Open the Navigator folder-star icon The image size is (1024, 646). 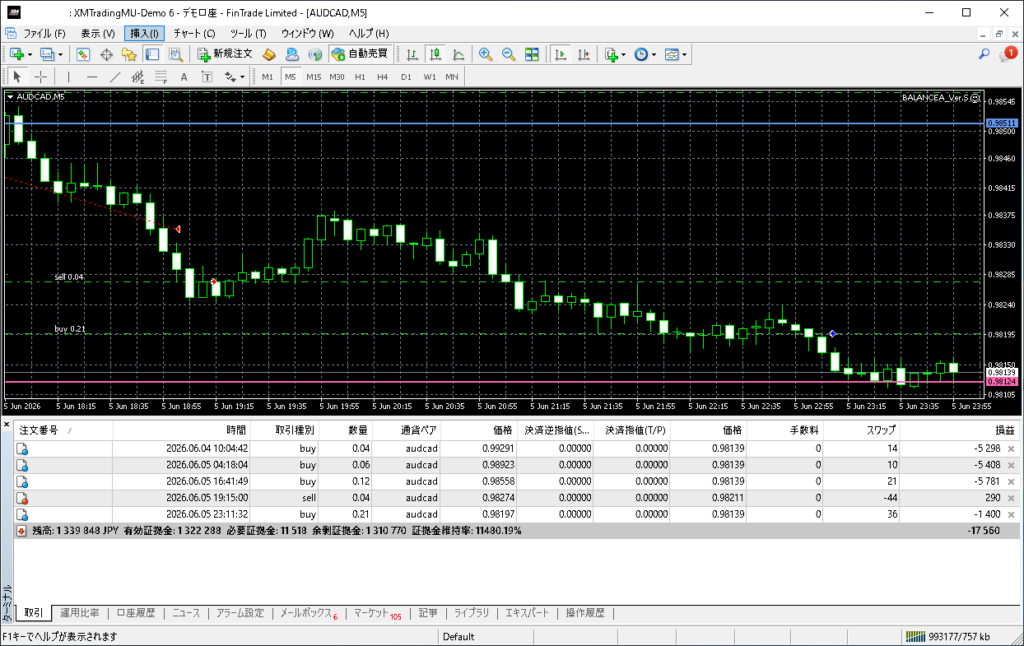pyautogui.click(x=129, y=54)
